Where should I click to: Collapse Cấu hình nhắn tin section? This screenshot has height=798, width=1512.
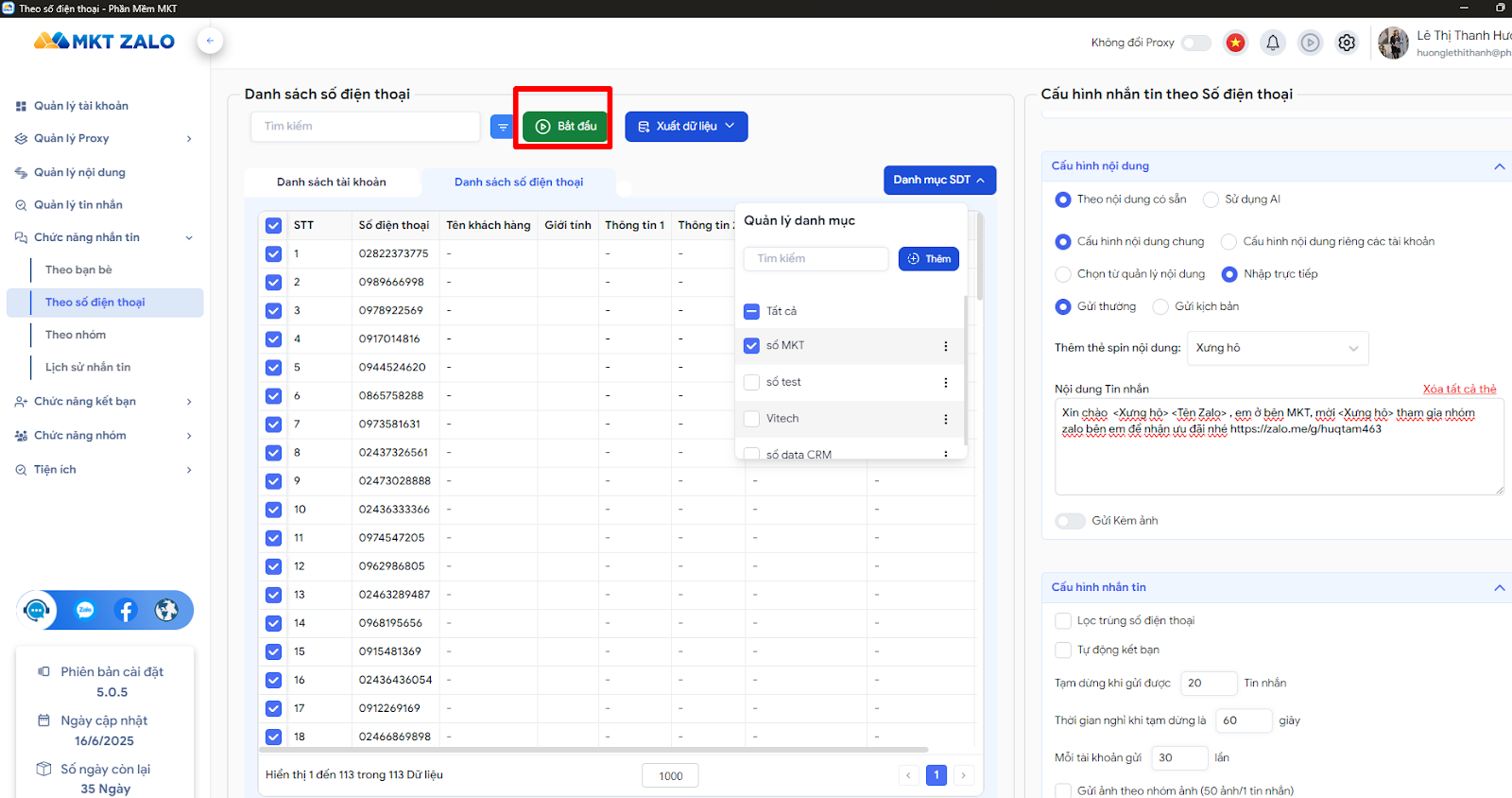point(1499,588)
